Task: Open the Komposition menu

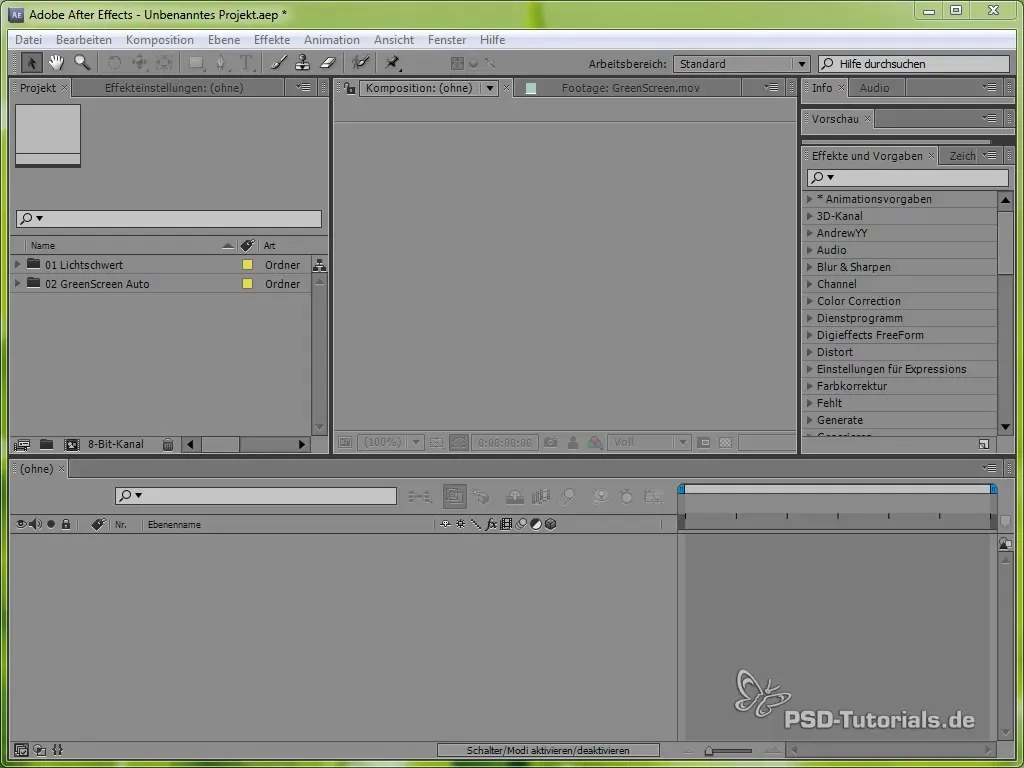Action: pos(160,40)
